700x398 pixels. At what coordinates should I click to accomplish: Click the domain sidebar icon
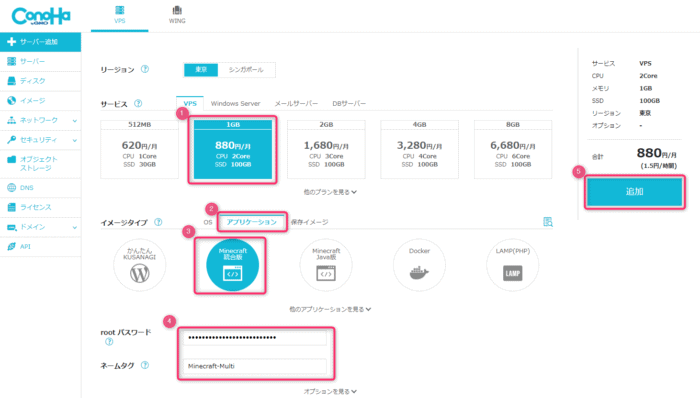click(12, 227)
